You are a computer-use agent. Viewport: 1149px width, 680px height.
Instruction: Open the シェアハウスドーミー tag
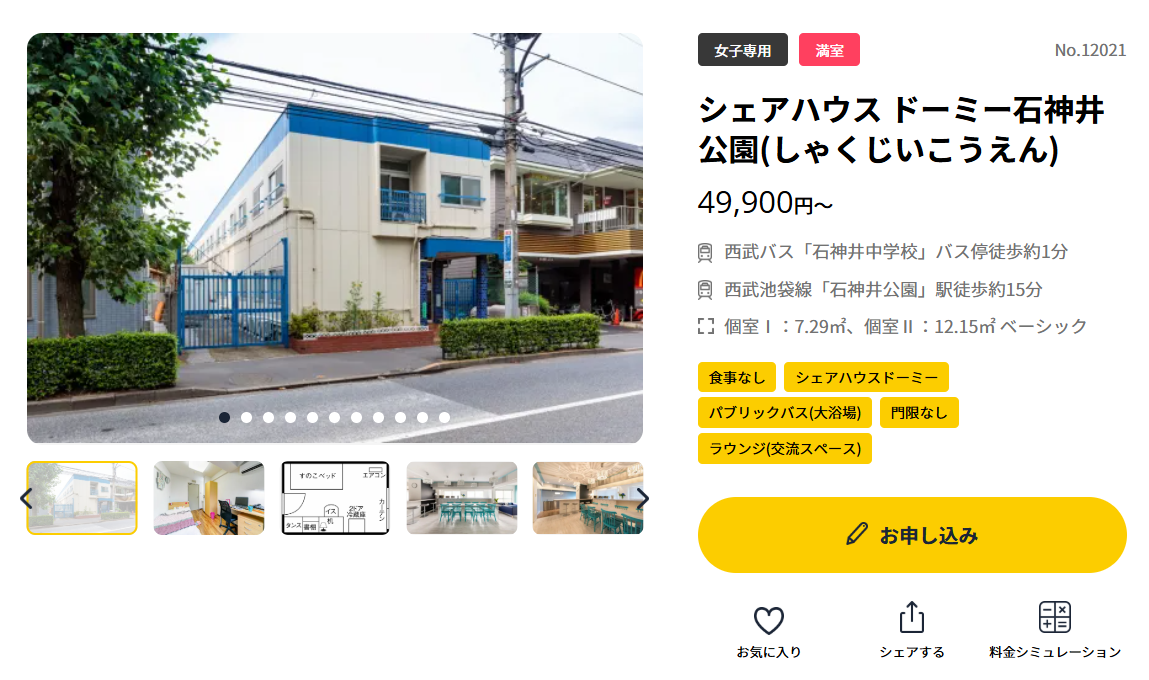[x=866, y=377]
